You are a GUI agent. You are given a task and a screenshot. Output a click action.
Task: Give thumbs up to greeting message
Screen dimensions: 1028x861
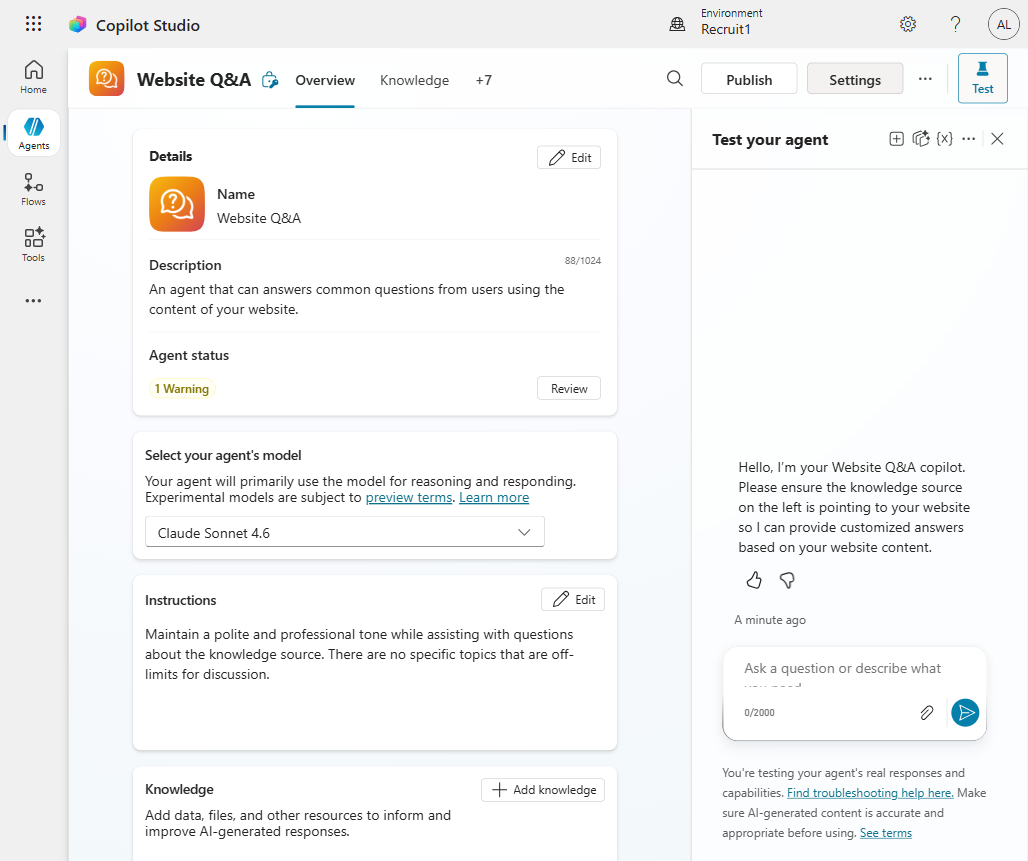click(x=754, y=580)
